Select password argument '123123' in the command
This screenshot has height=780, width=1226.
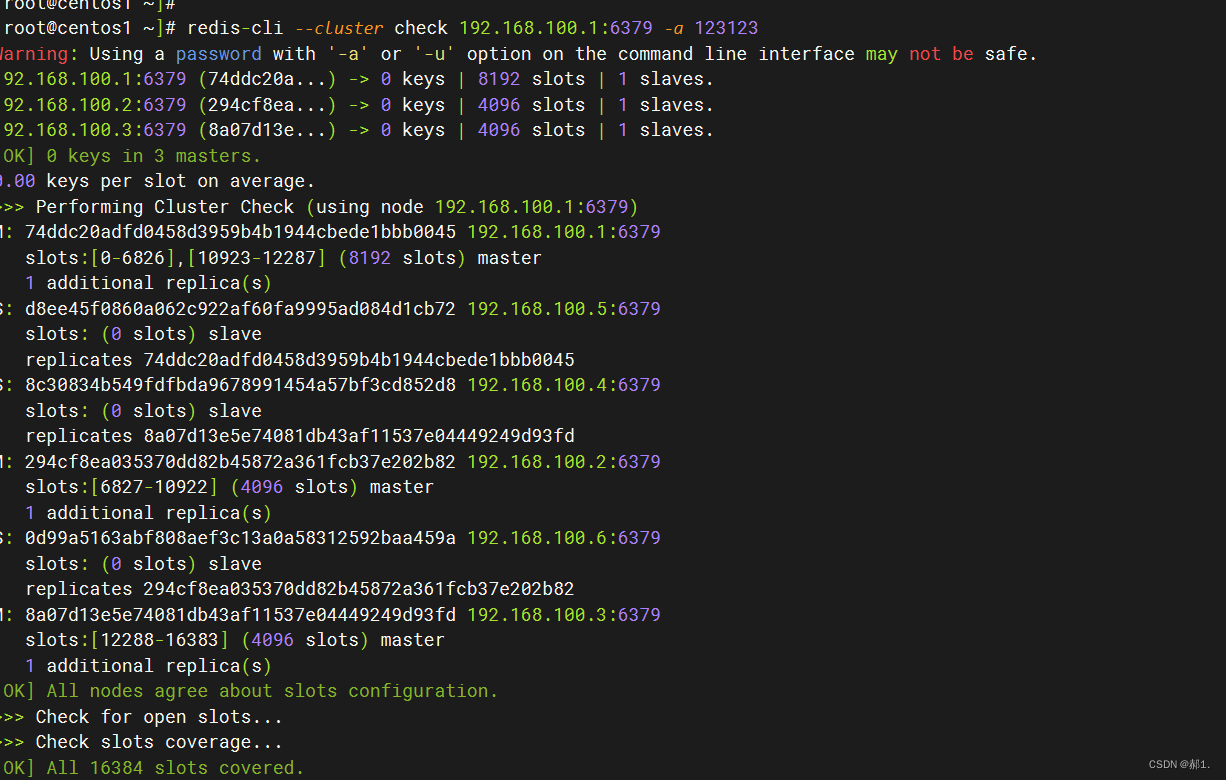pos(726,28)
